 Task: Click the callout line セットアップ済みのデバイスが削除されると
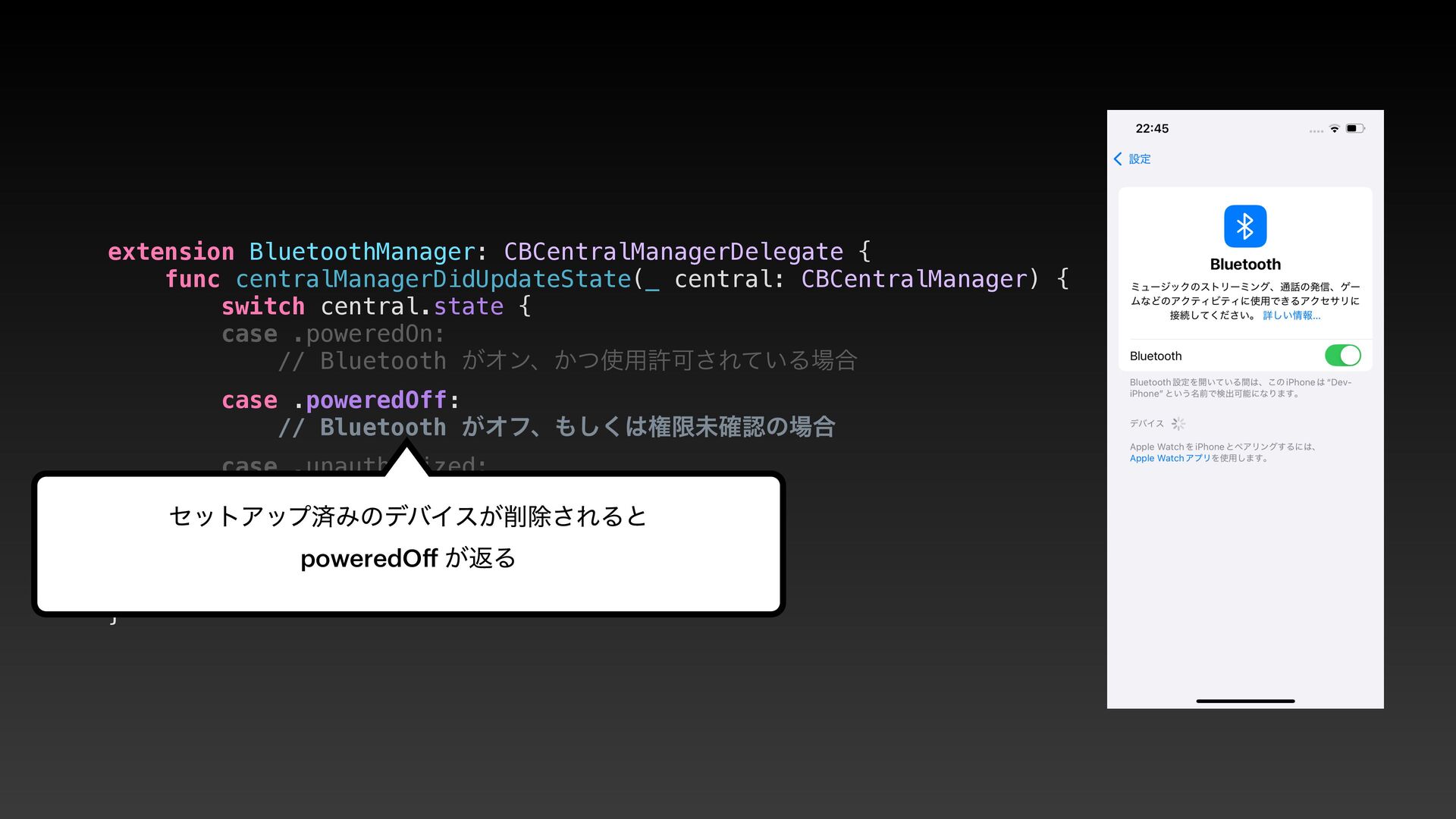pos(408,516)
